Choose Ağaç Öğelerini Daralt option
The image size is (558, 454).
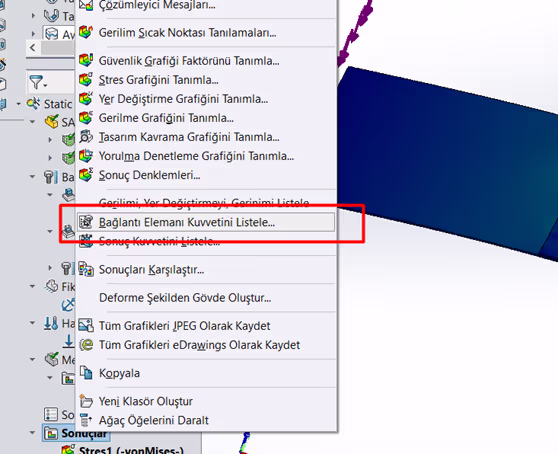(206, 420)
